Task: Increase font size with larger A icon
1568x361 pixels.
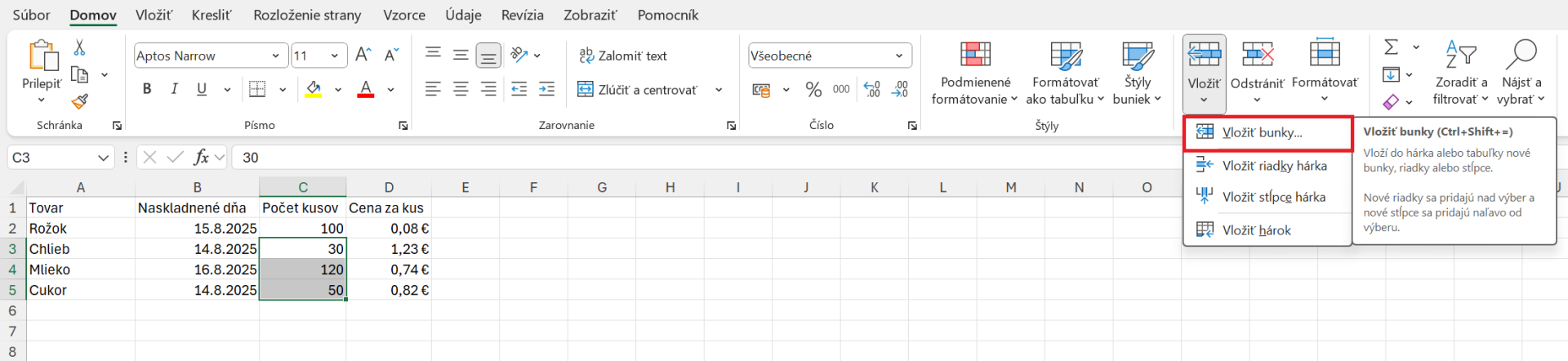Action: pyautogui.click(x=363, y=55)
